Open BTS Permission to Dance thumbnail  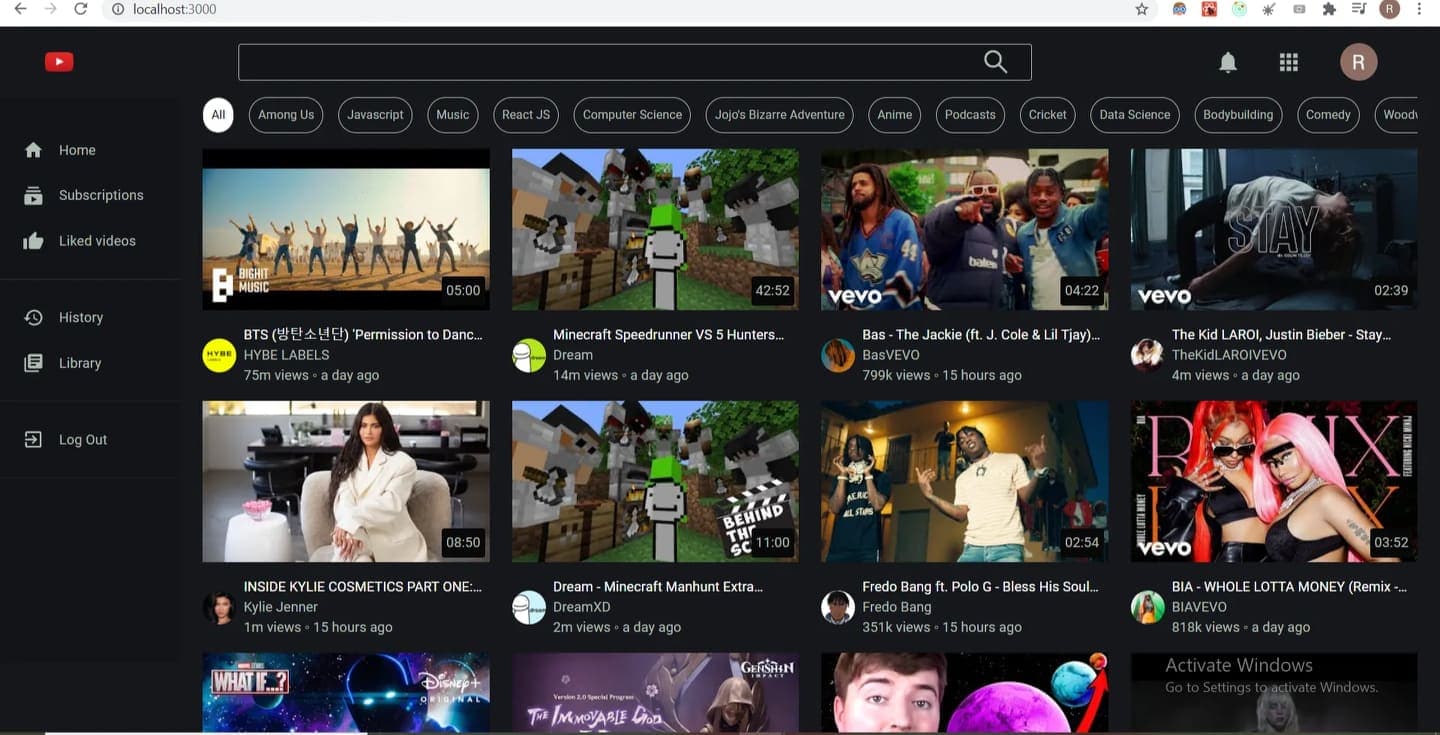346,230
